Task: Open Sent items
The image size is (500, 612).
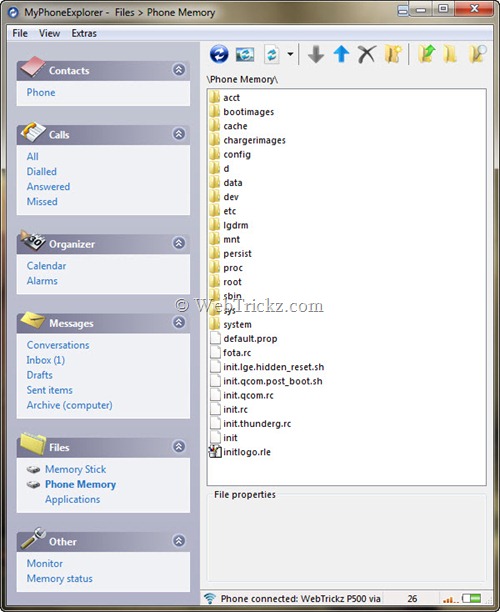Action: coord(50,390)
